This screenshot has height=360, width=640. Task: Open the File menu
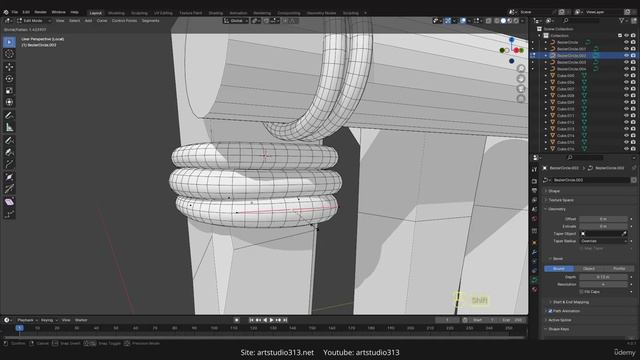pos(15,12)
